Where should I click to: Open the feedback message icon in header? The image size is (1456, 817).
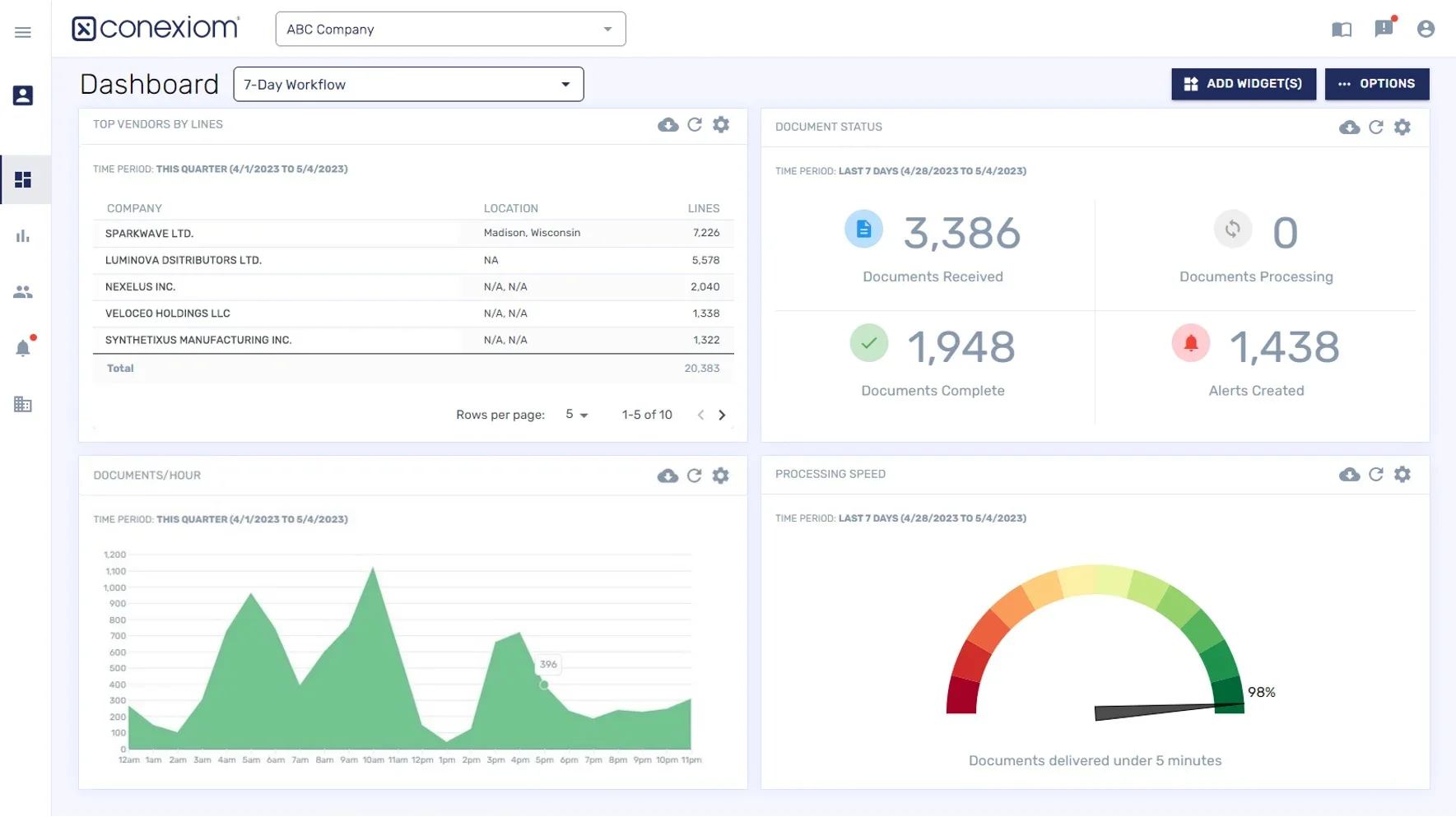[x=1384, y=30]
